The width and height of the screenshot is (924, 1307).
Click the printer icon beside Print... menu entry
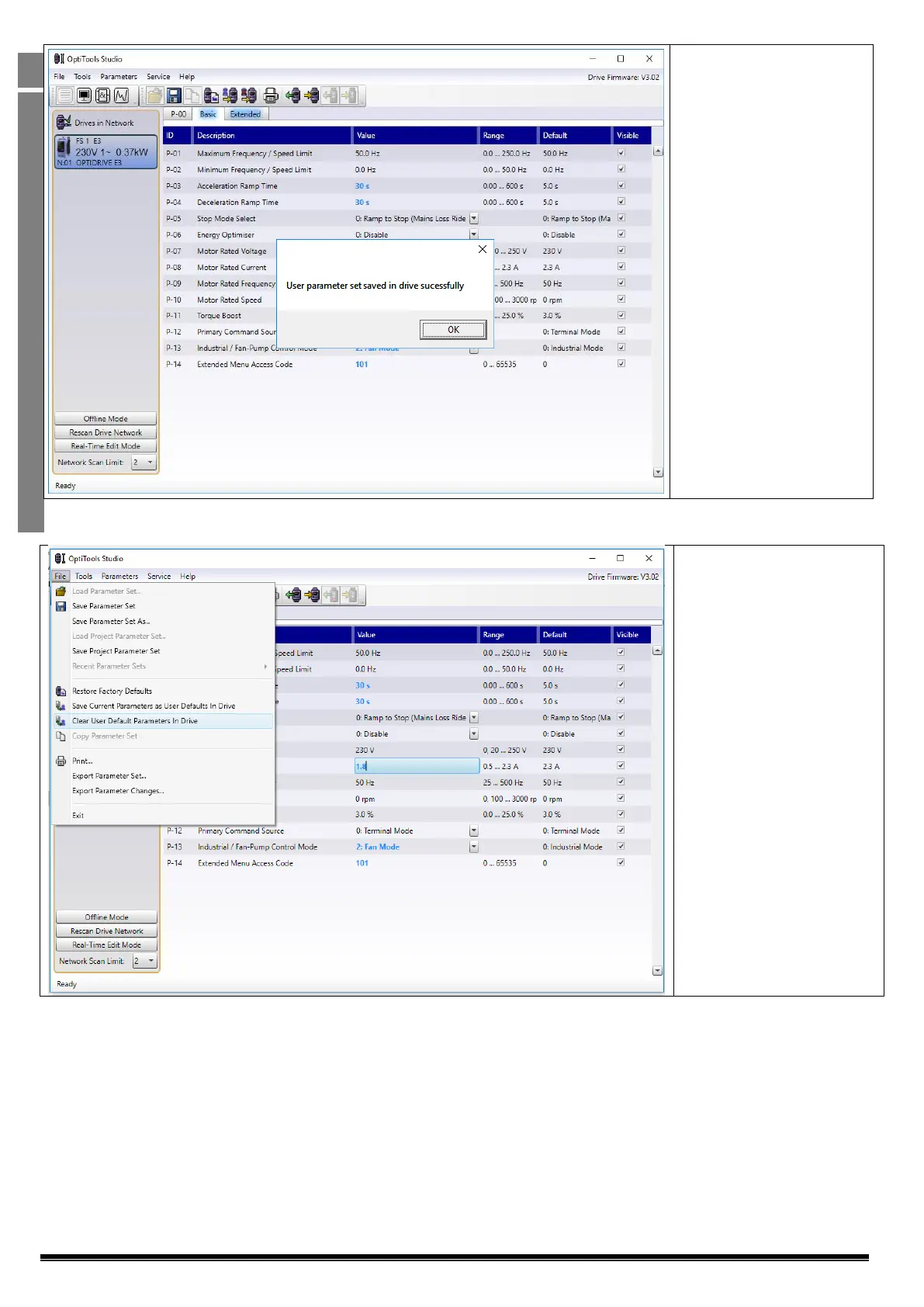61,761
